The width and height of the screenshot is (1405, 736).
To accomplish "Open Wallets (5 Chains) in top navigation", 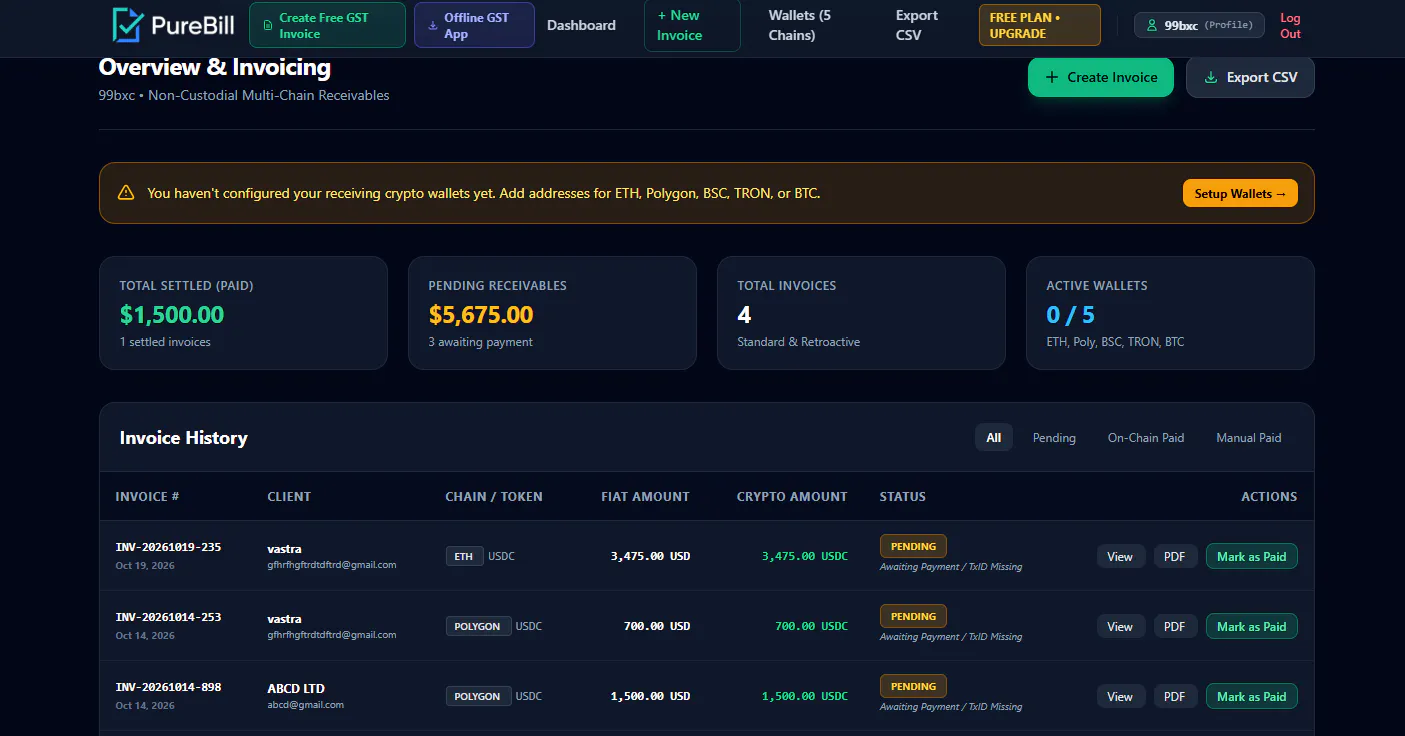I will click(800, 25).
